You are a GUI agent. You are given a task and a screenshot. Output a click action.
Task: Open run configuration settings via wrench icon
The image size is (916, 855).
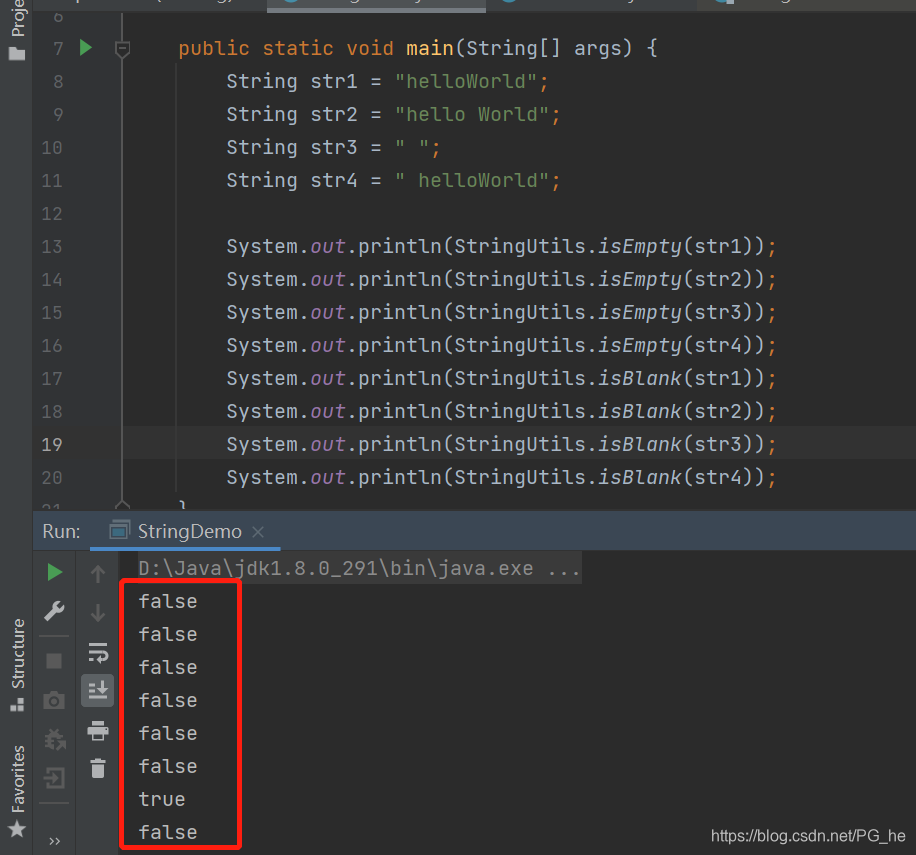tap(55, 611)
